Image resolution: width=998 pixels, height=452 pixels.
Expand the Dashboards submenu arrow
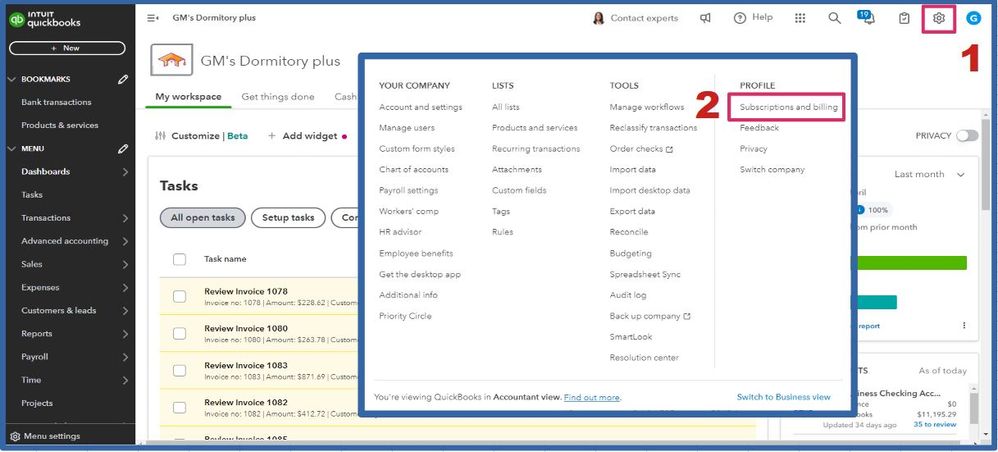point(125,172)
